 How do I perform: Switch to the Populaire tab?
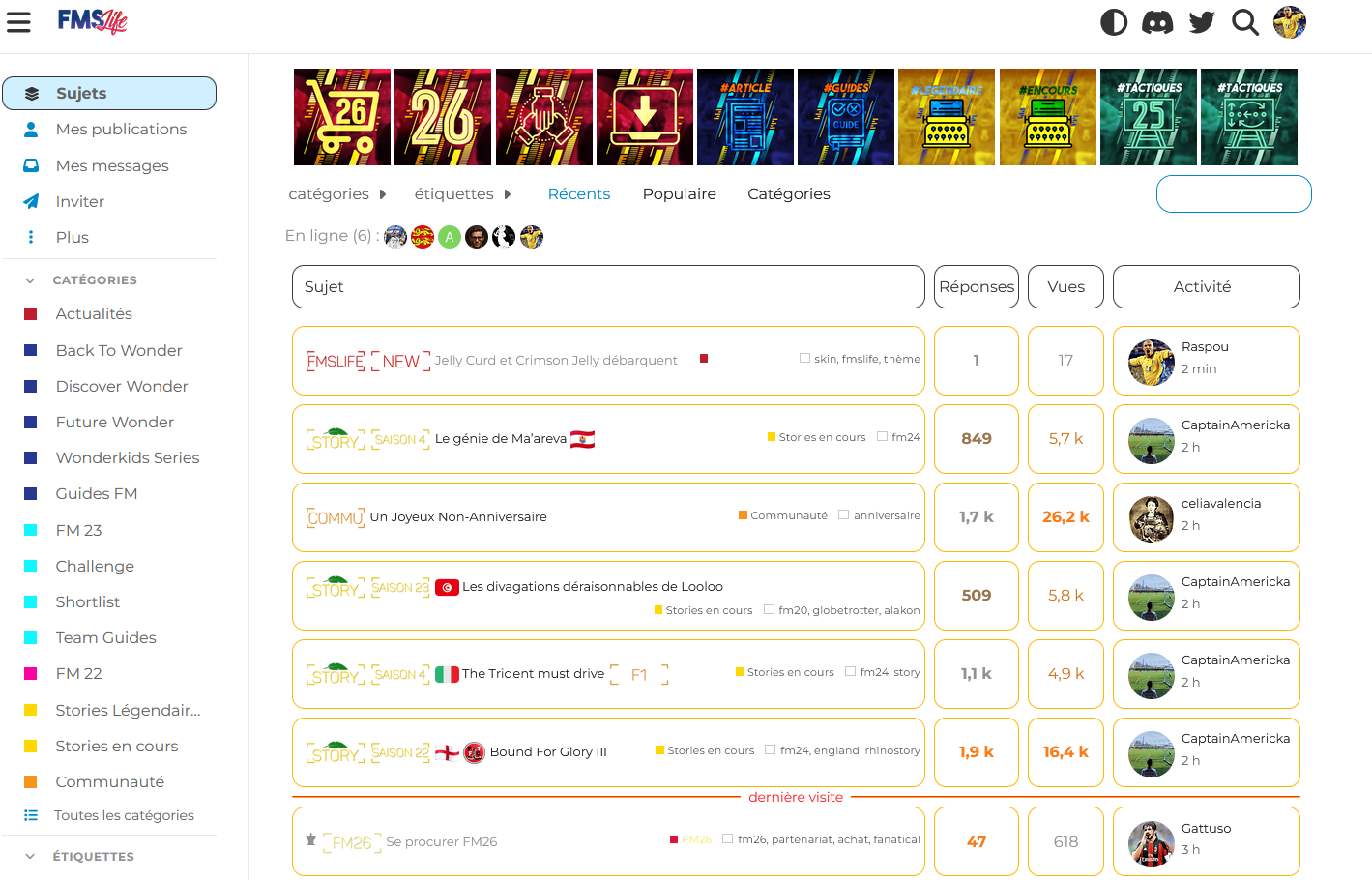pyautogui.click(x=679, y=194)
